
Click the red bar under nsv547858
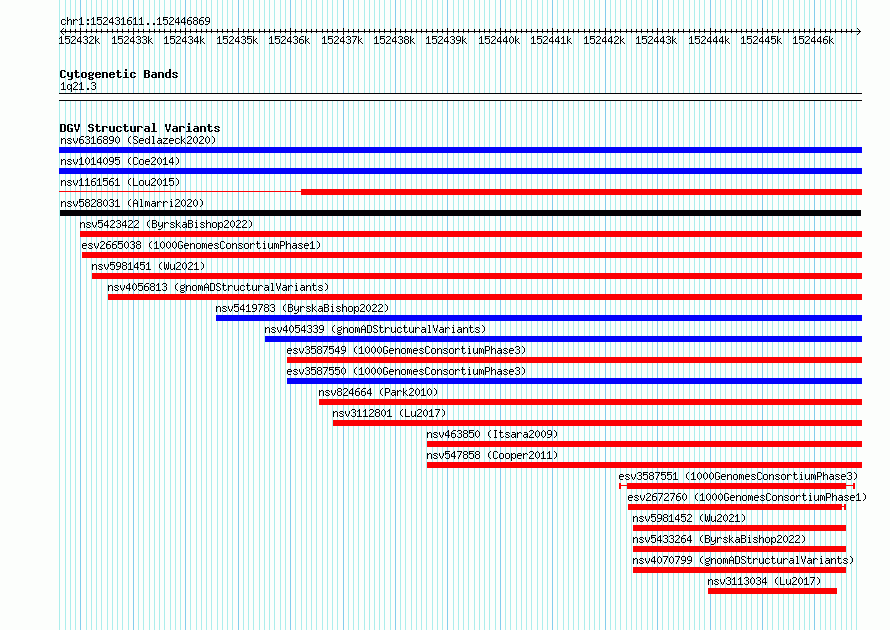click(644, 465)
